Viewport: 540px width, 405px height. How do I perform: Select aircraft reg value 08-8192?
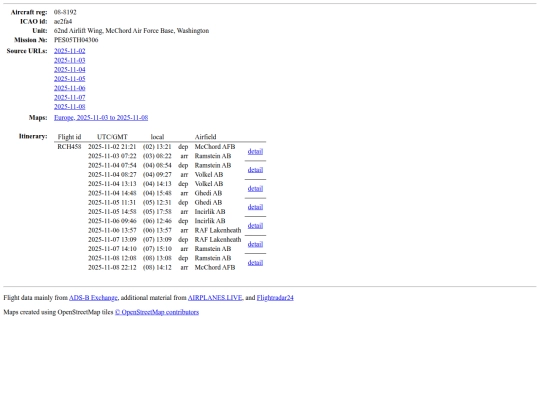coord(65,12)
